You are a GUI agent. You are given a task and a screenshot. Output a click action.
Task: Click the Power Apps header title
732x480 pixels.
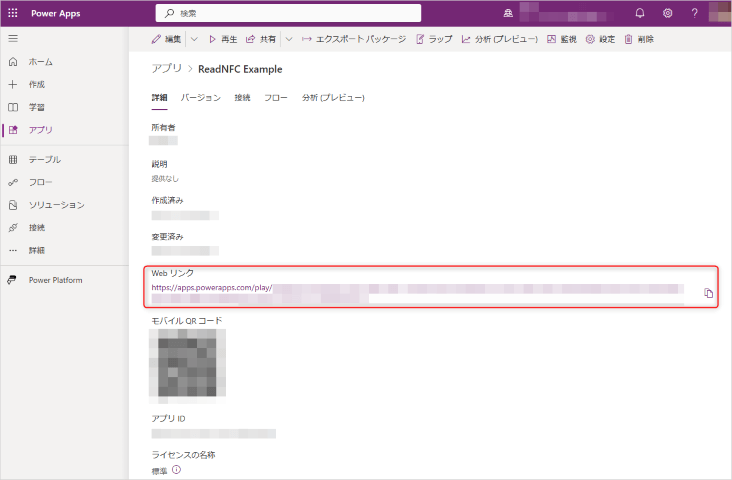(56, 13)
